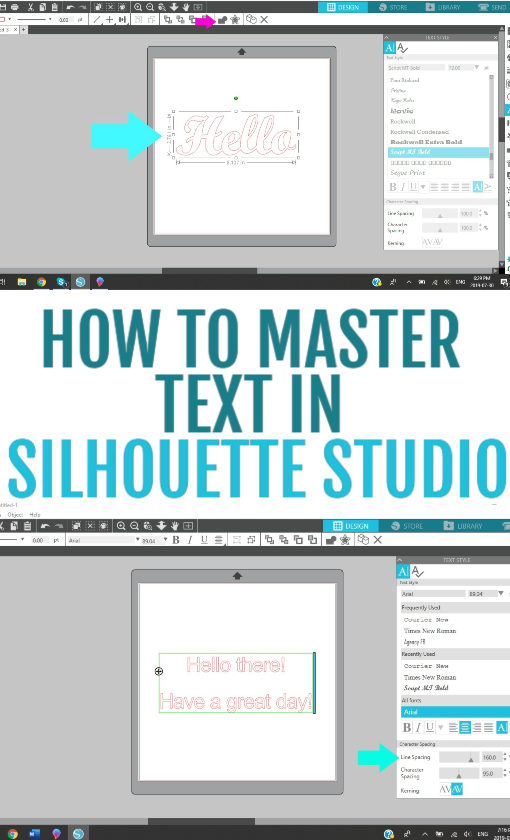Toggle Bold in the lower Text Style panel

(407, 728)
